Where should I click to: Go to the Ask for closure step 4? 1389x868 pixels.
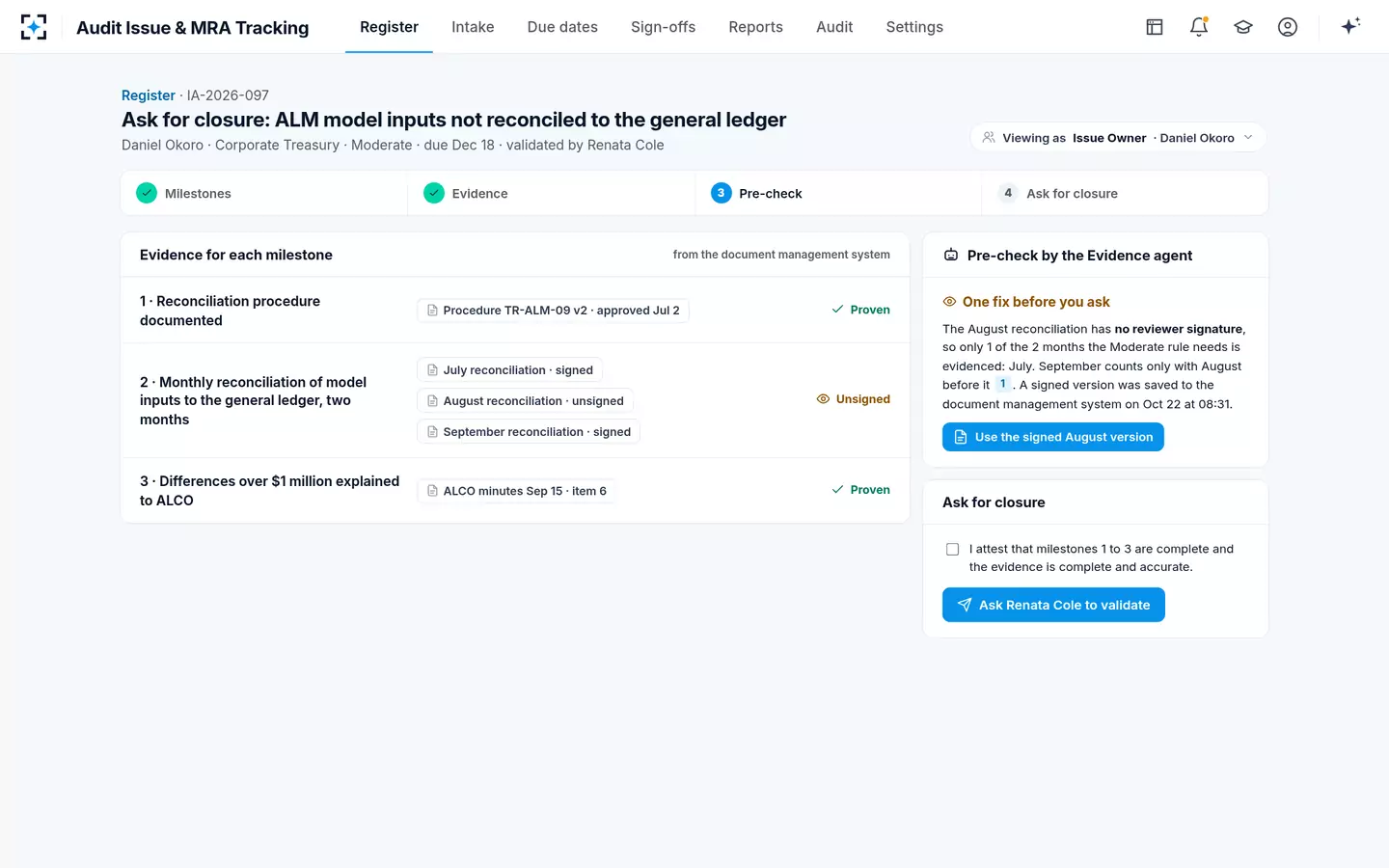pyautogui.click(x=1125, y=193)
